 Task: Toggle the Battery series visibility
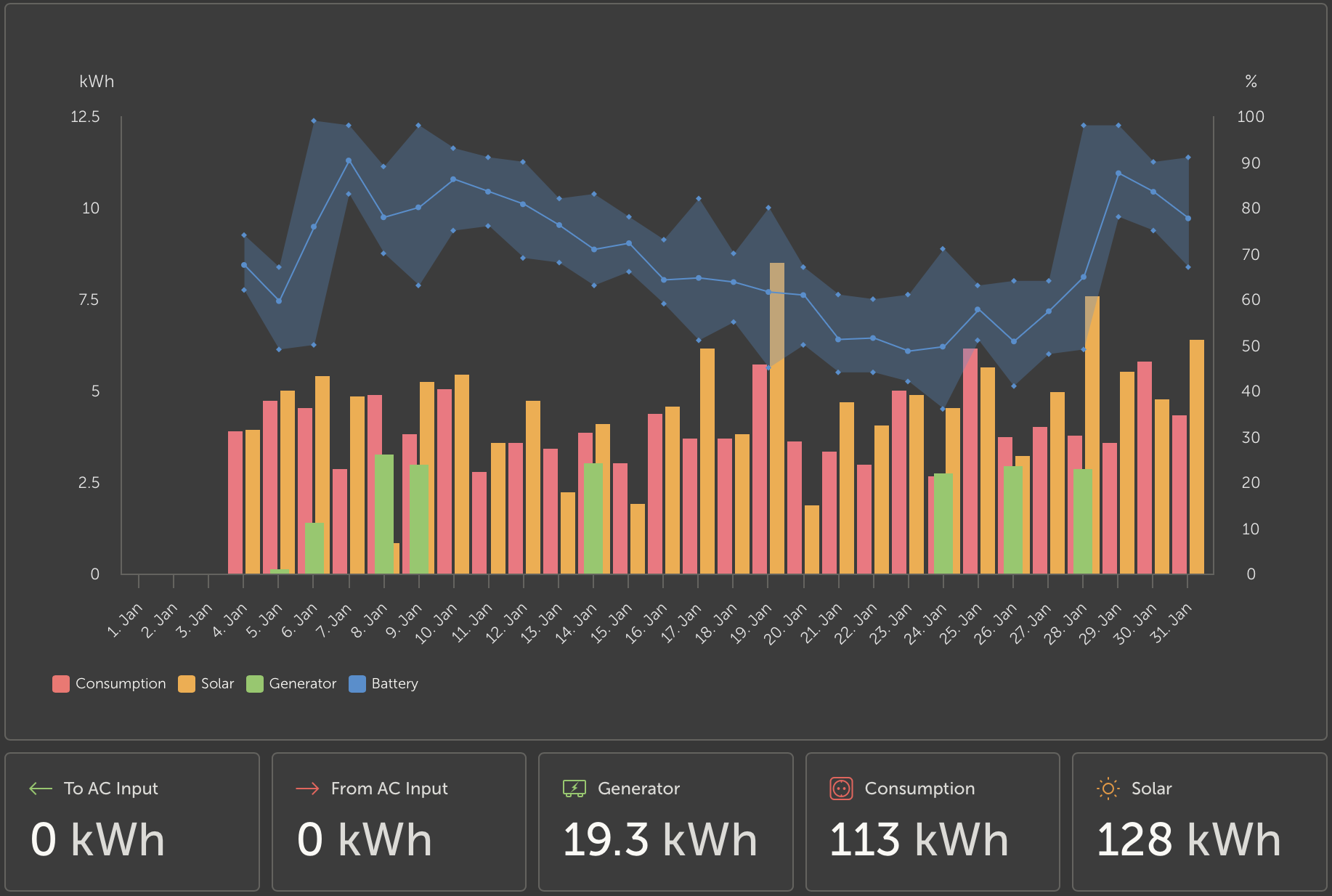coord(397,683)
